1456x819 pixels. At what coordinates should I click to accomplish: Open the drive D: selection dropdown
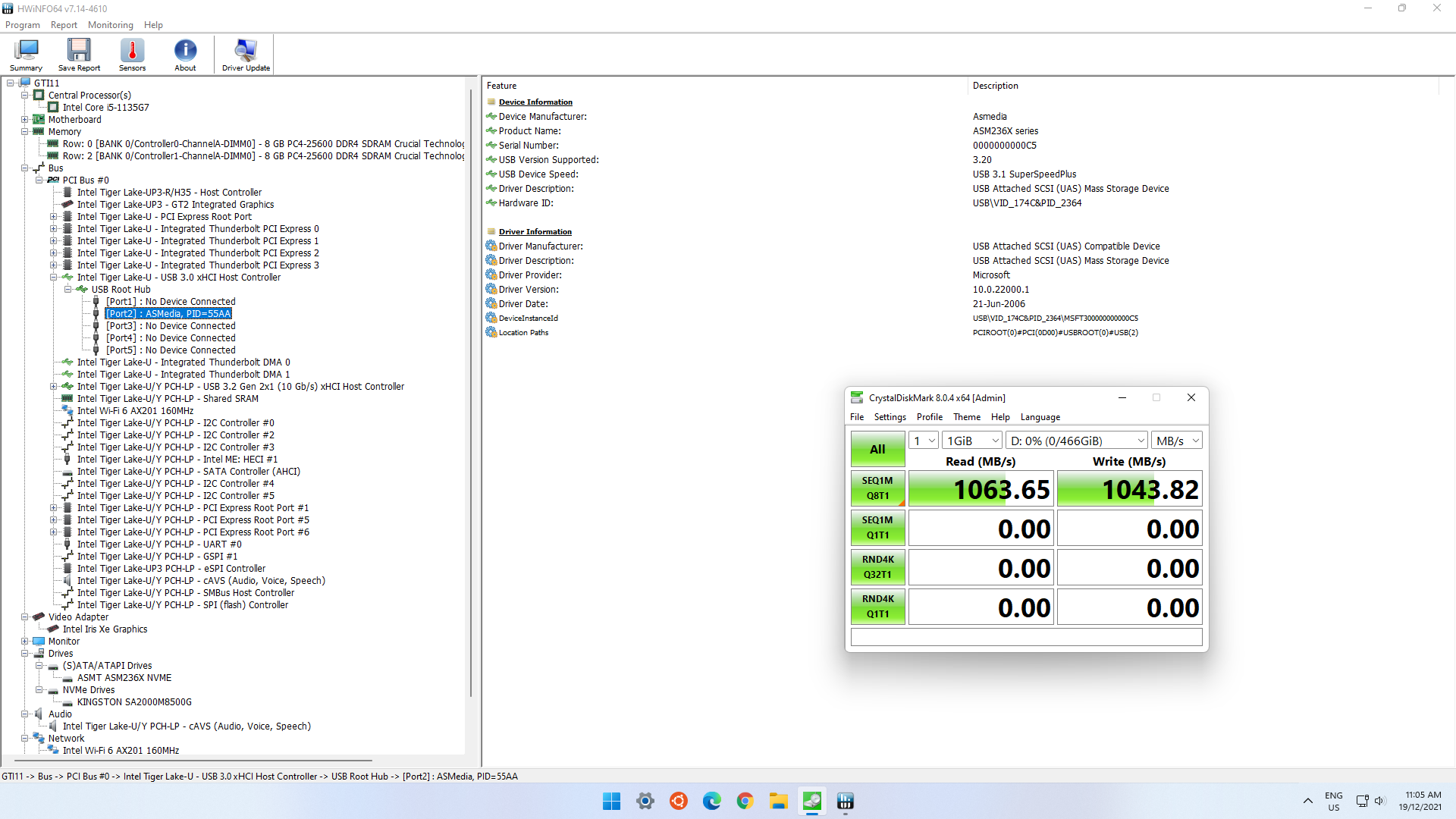point(1077,441)
